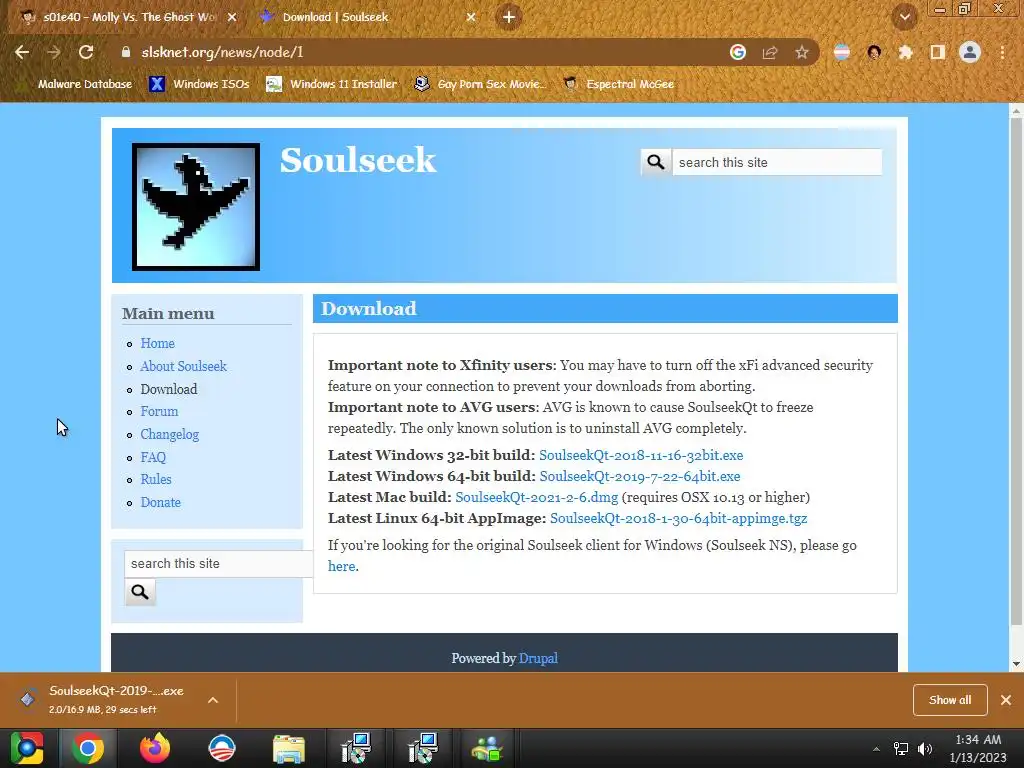Open the Drupal link in the footer
This screenshot has height=768, width=1024.
tap(538, 658)
